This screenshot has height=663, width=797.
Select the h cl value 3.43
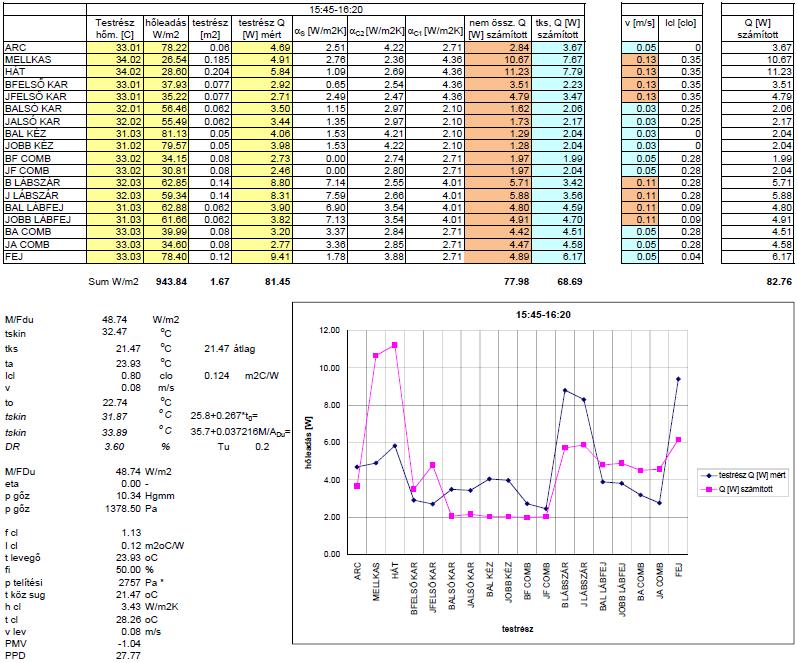(131, 607)
